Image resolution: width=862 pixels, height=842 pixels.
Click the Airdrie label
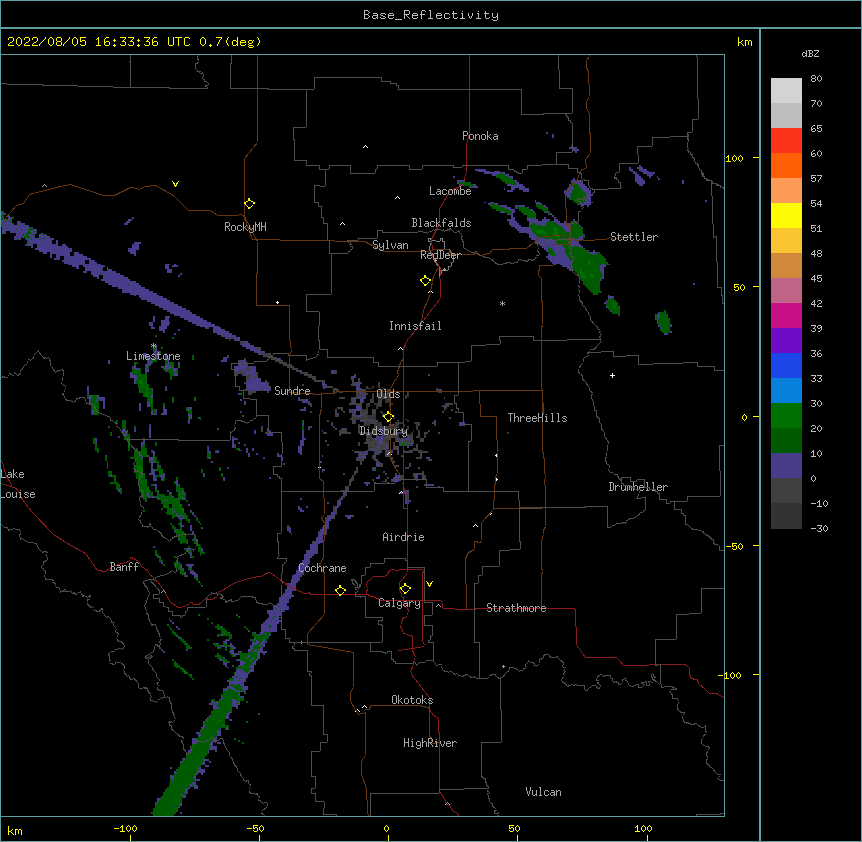[404, 537]
